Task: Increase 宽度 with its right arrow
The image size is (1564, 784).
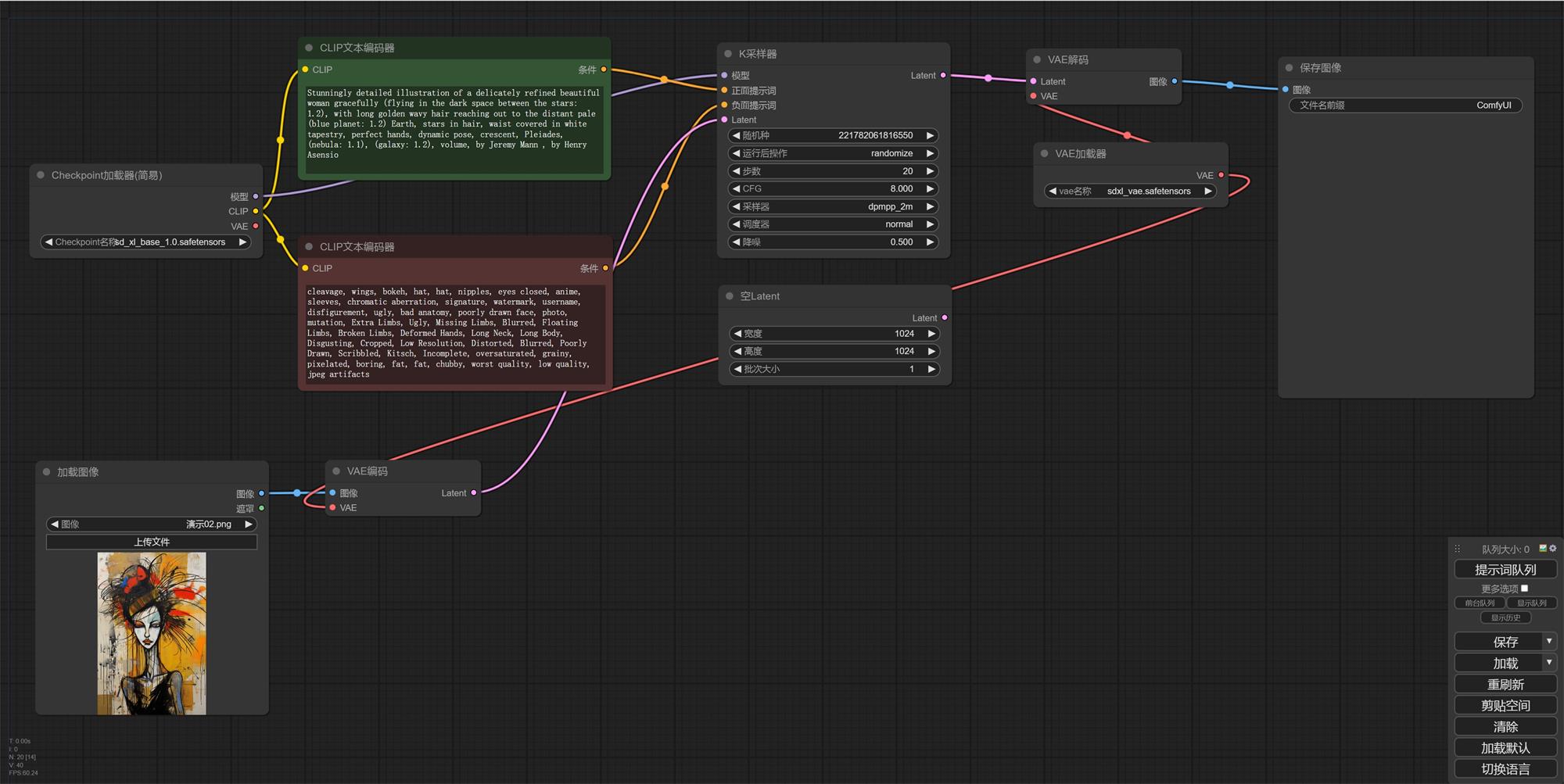Action: (931, 334)
